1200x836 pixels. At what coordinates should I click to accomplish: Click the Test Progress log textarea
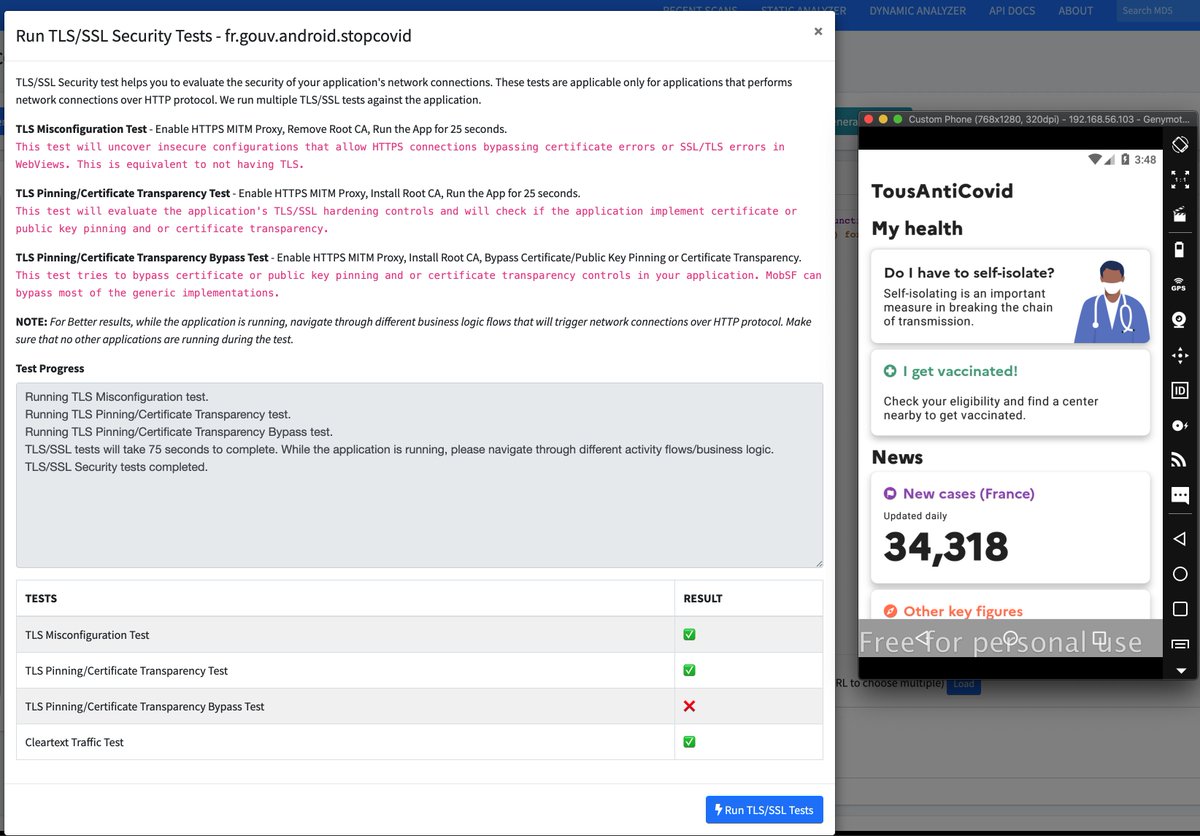[x=419, y=475]
